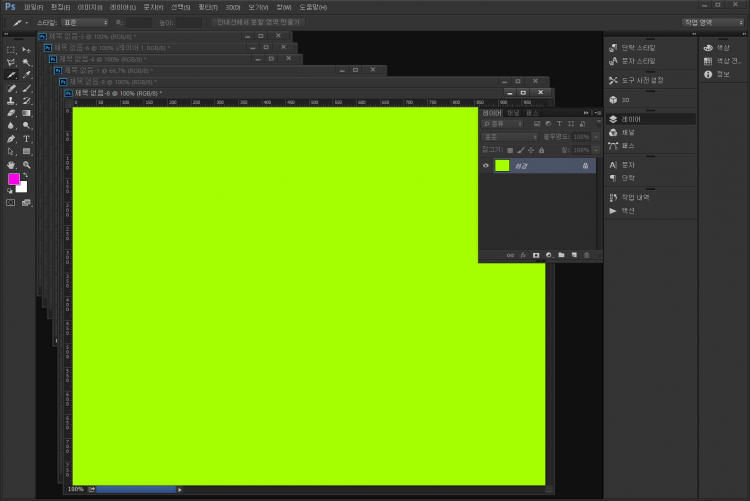Click the 레이어 button in the collapsed dock
The image size is (750, 501).
tap(628, 119)
